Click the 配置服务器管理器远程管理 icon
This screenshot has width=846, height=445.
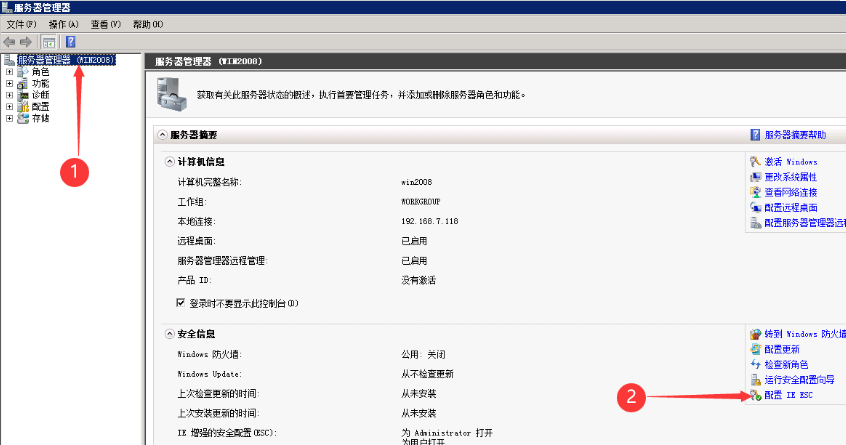(755, 223)
